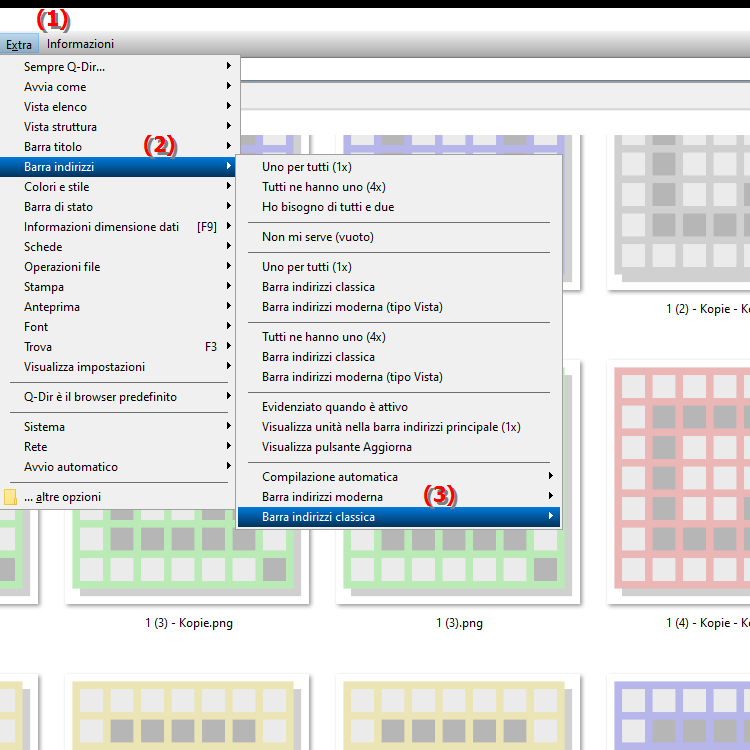Expand Barra titolo submenu
Viewport: 750px width, 750px height.
[x=118, y=147]
